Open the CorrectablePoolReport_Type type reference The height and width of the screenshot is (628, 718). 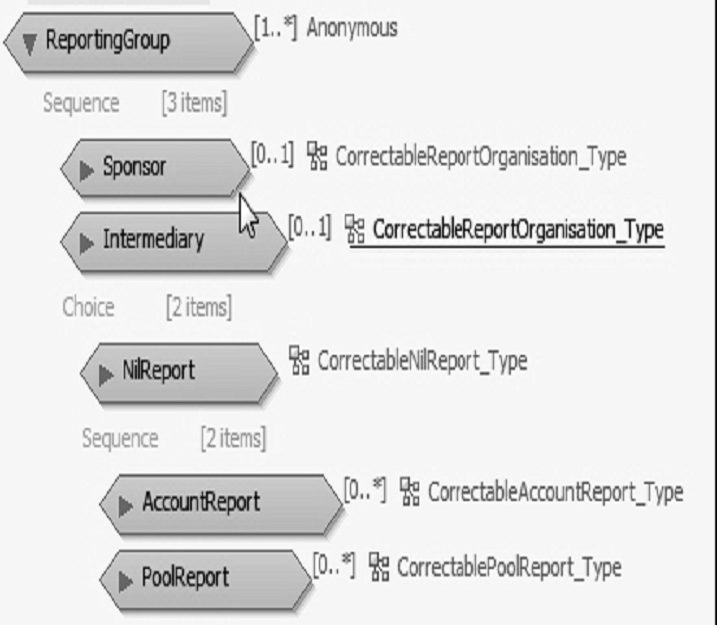pos(509,568)
